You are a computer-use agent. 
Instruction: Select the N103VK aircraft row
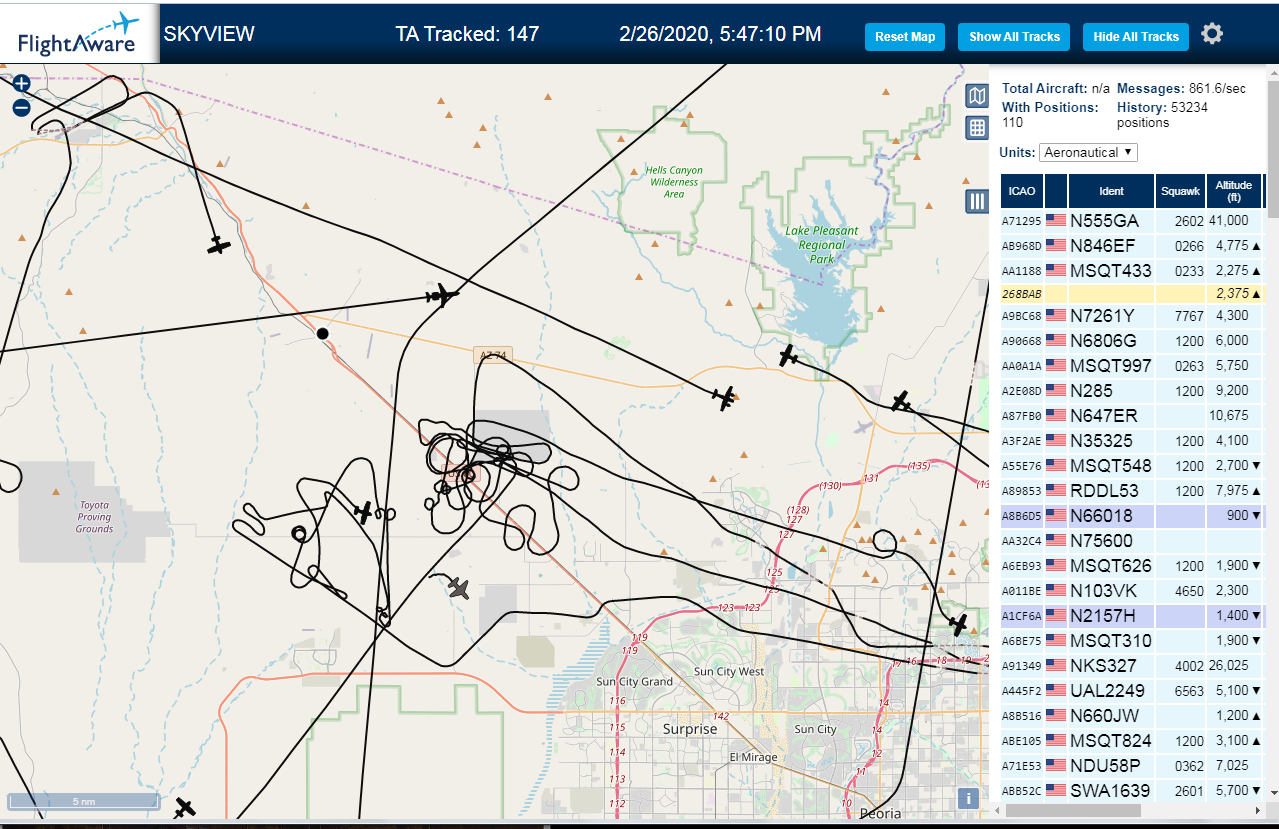point(1132,590)
